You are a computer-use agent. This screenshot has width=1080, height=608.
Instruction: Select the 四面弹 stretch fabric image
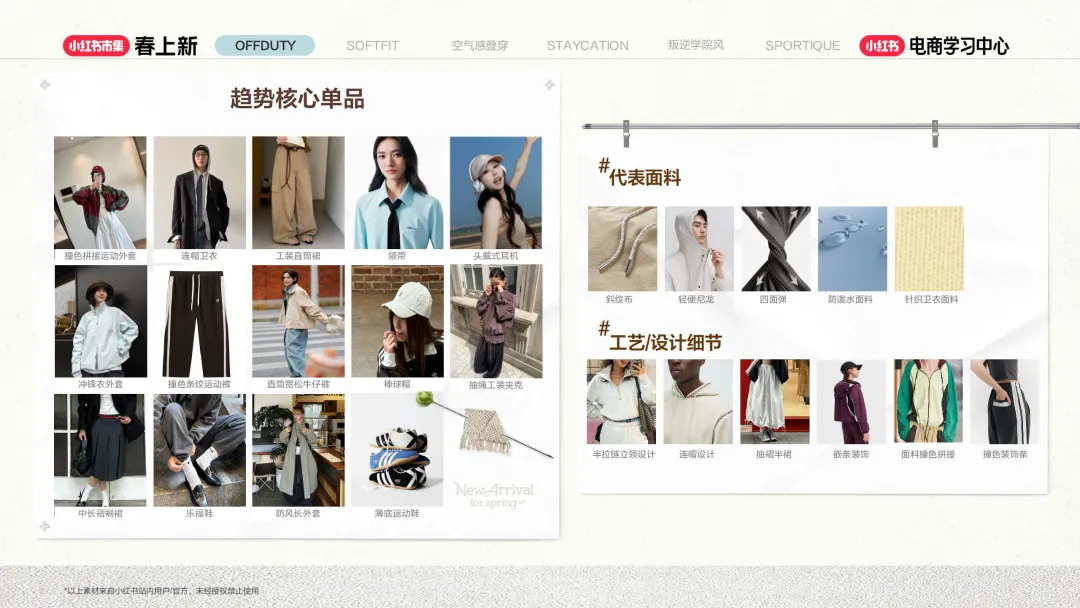pyautogui.click(x=776, y=249)
